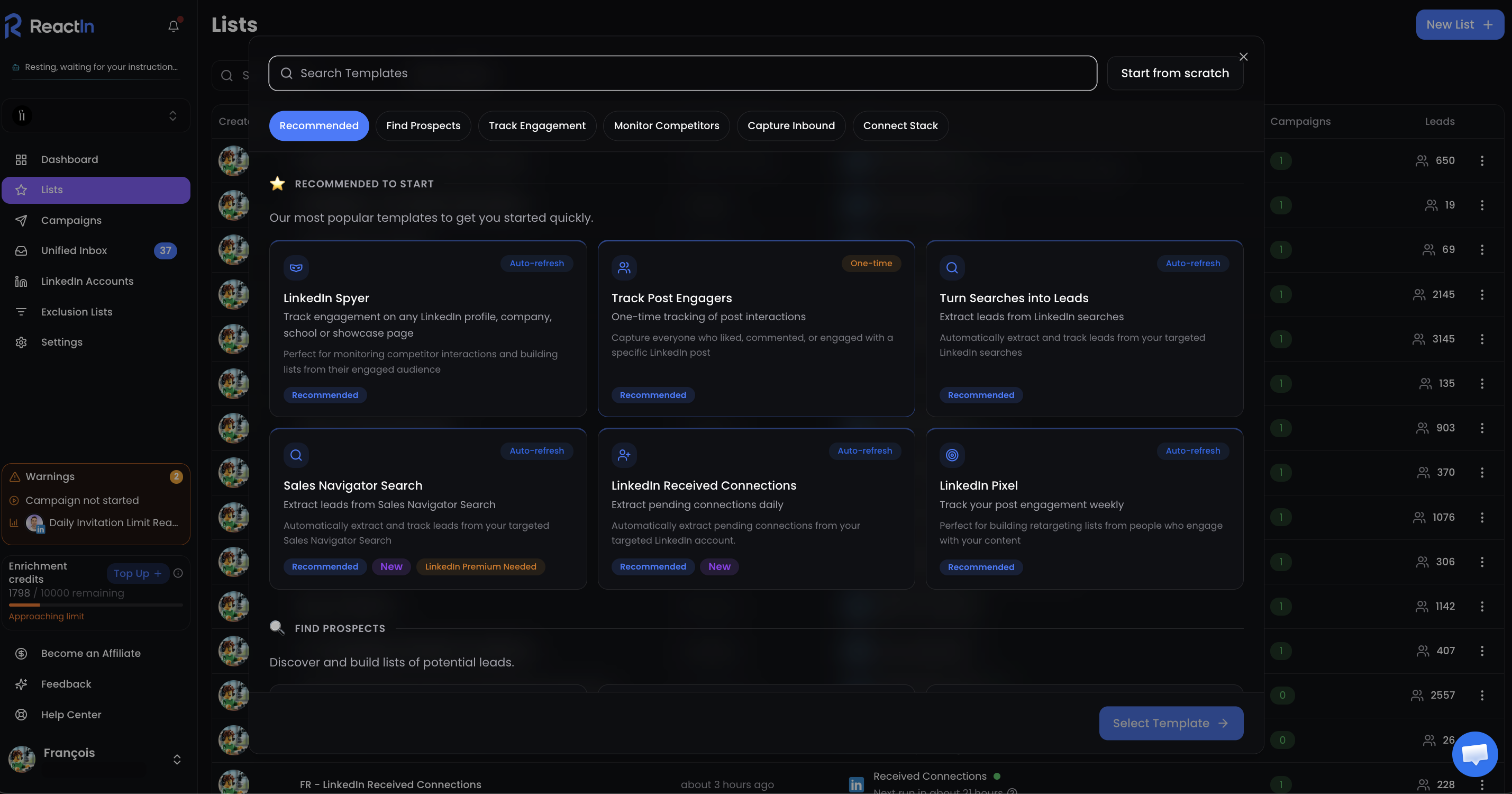1512x794 pixels.
Task: Click the enrichment credits progress bar
Action: pyautogui.click(x=96, y=604)
